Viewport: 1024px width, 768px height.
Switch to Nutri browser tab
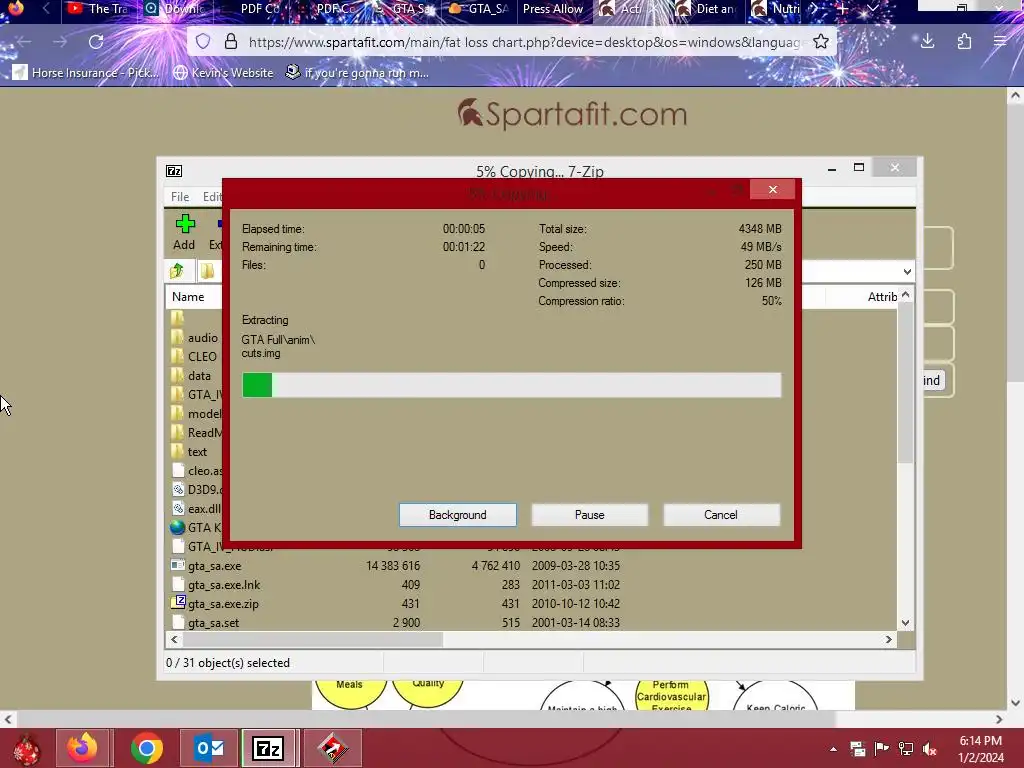pyautogui.click(x=777, y=9)
